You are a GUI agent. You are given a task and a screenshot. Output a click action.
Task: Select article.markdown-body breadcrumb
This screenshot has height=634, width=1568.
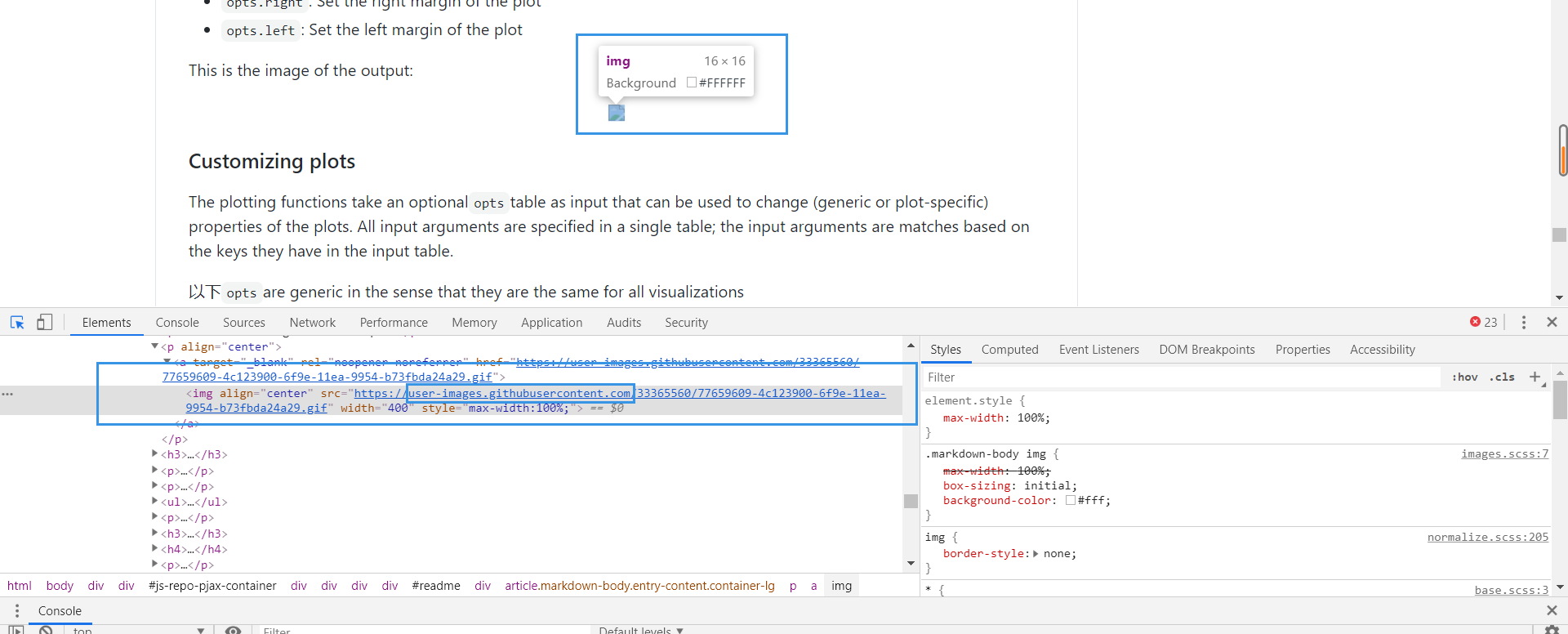pos(639,586)
